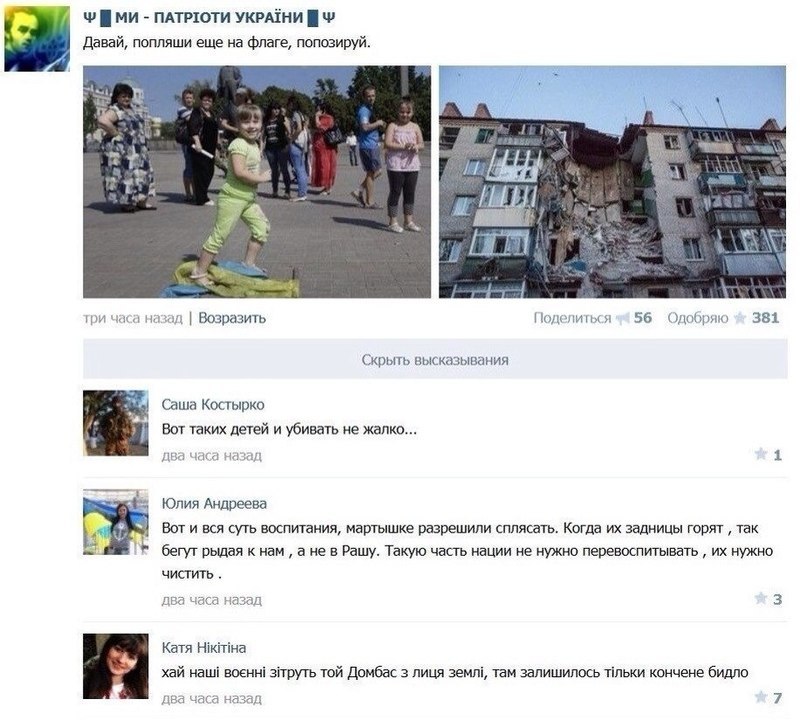Image resolution: width=807 pixels, height=720 pixels.
Task: Open Саша Костырко's avatar
Action: pos(116,423)
